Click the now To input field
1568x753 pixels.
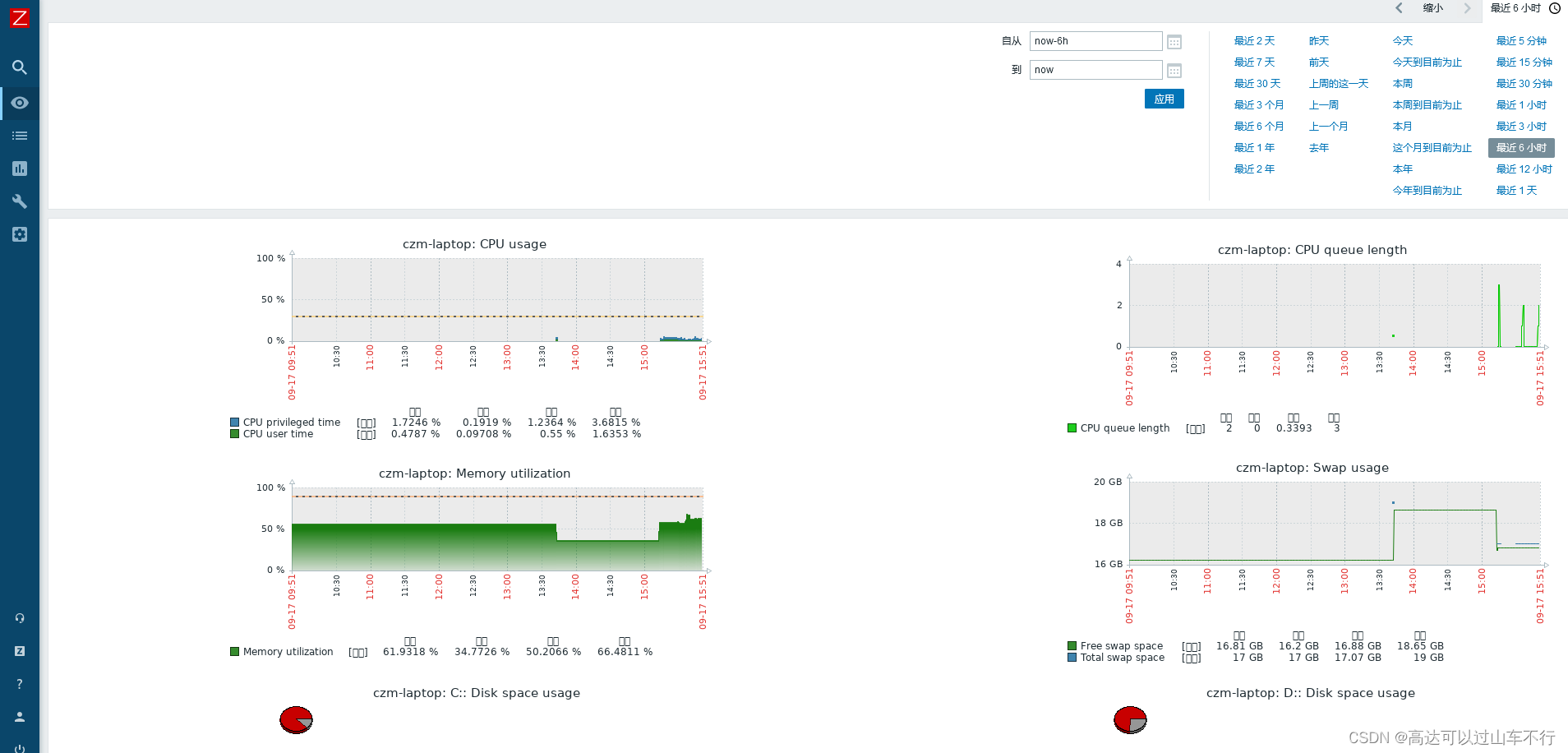1095,70
